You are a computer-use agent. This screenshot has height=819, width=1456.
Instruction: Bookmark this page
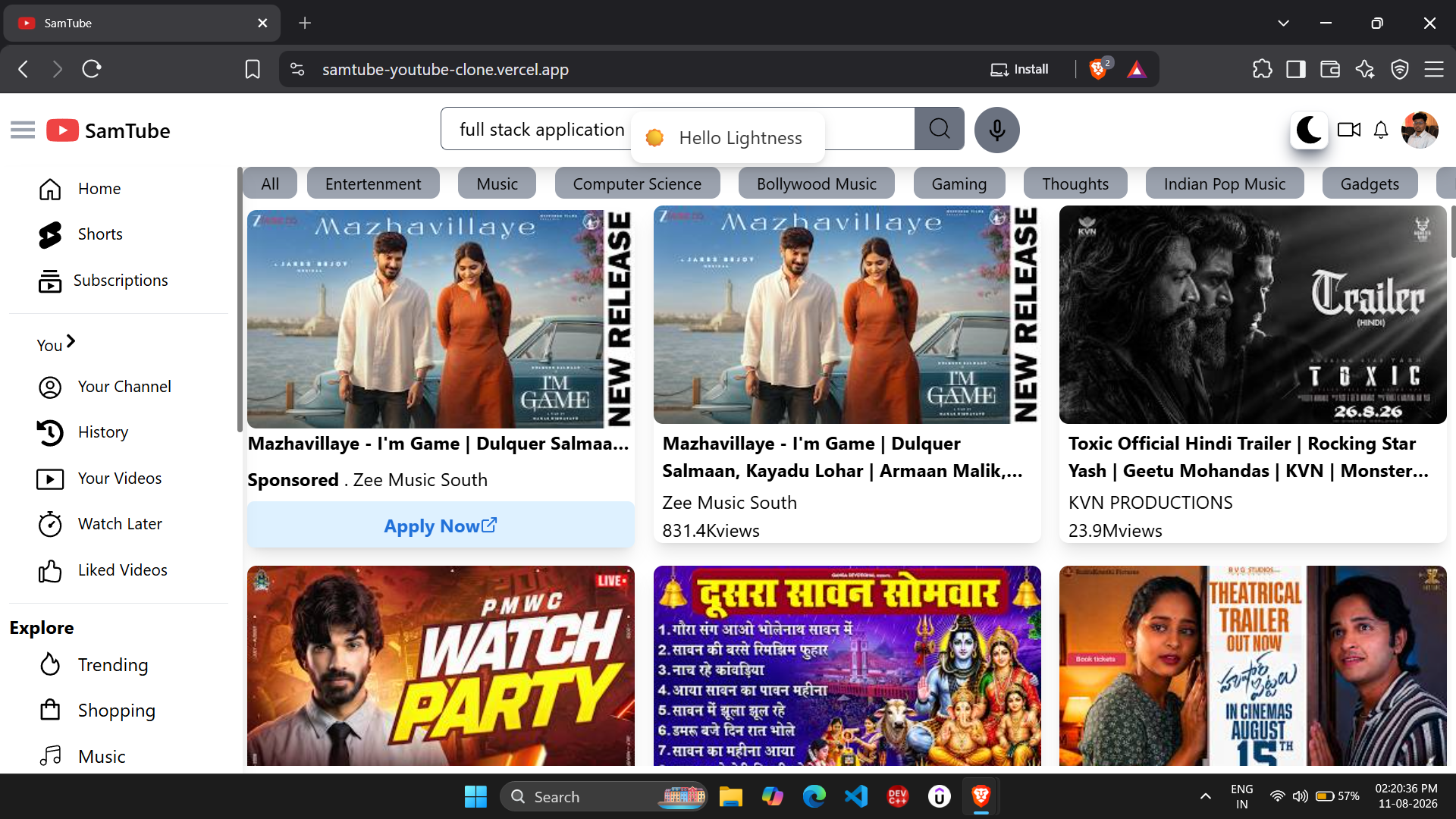tap(253, 69)
